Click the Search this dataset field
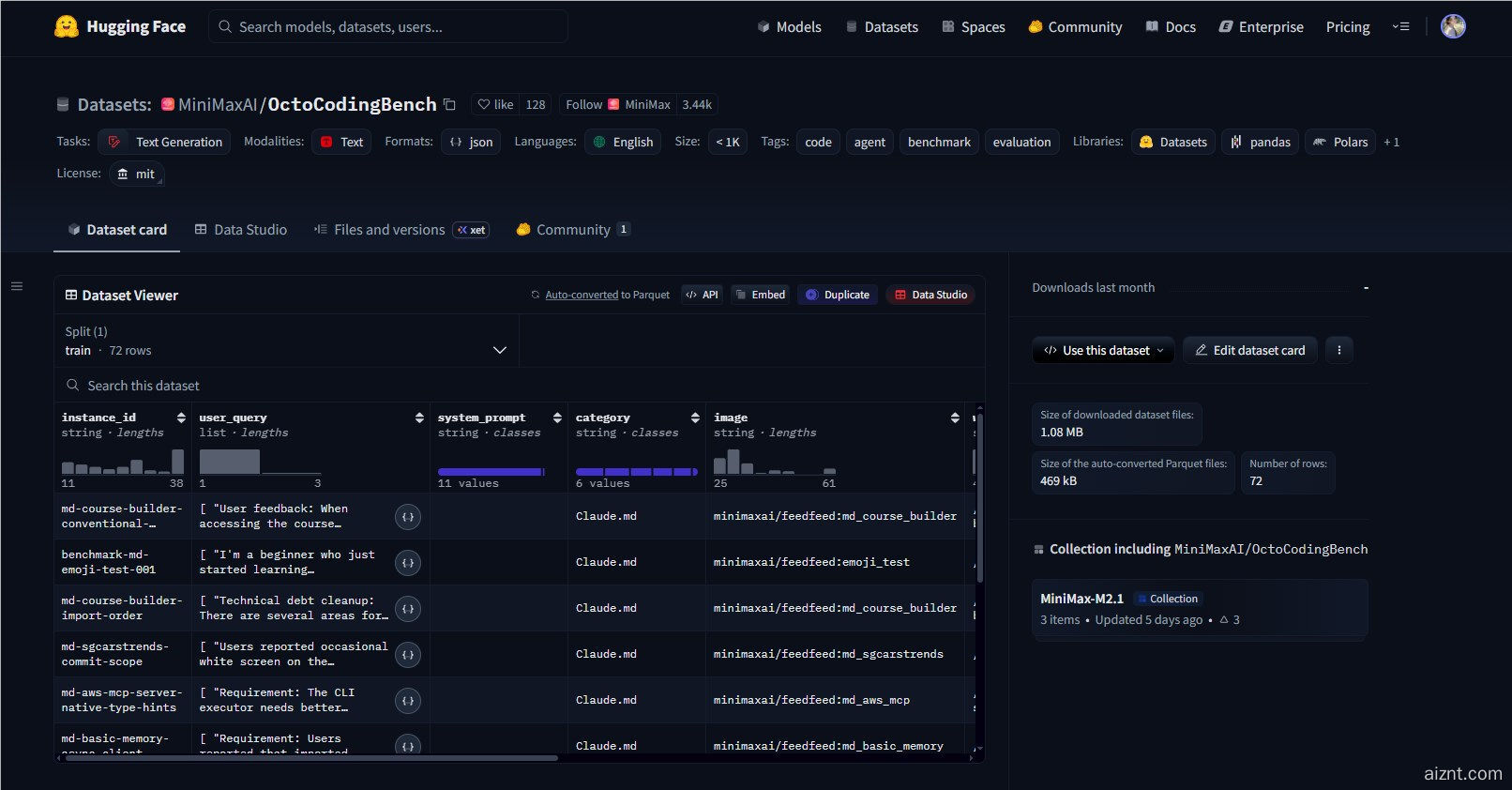The height and width of the screenshot is (790, 1512). pos(281,386)
